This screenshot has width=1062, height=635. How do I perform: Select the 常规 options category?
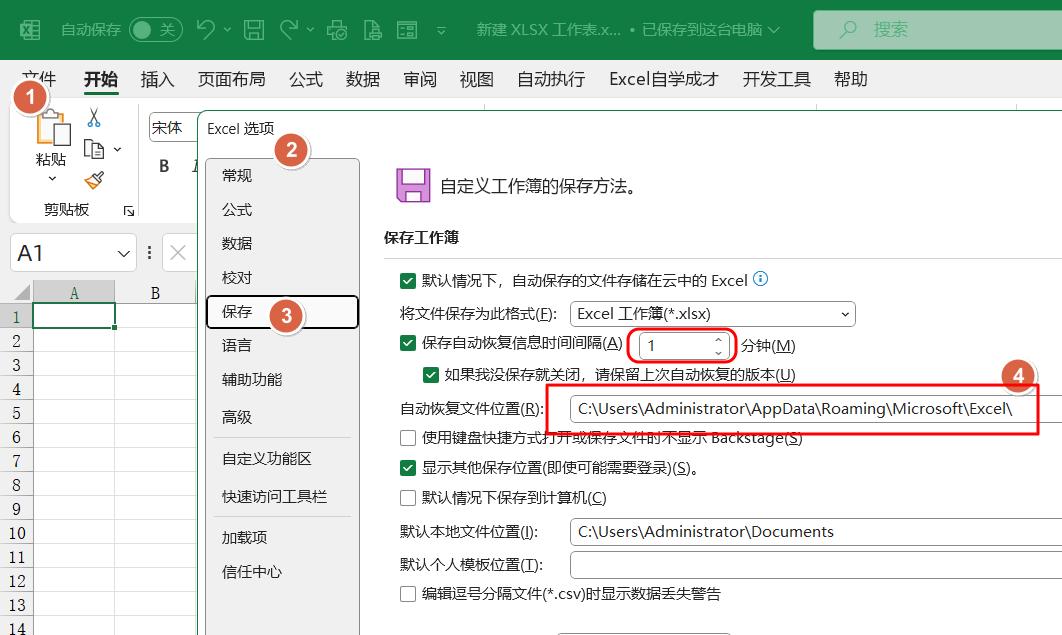[282, 175]
